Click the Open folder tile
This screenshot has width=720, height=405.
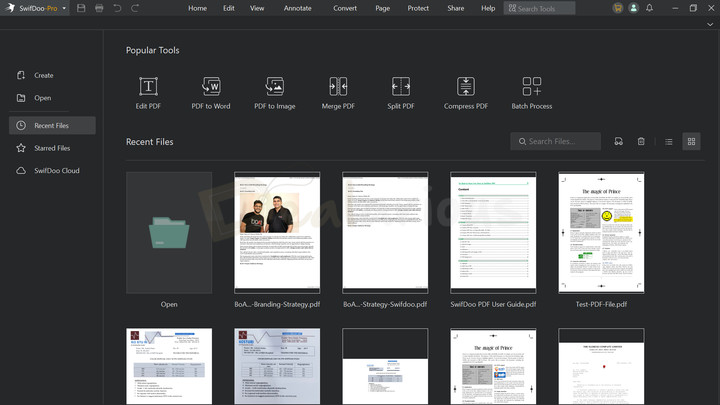(x=169, y=233)
